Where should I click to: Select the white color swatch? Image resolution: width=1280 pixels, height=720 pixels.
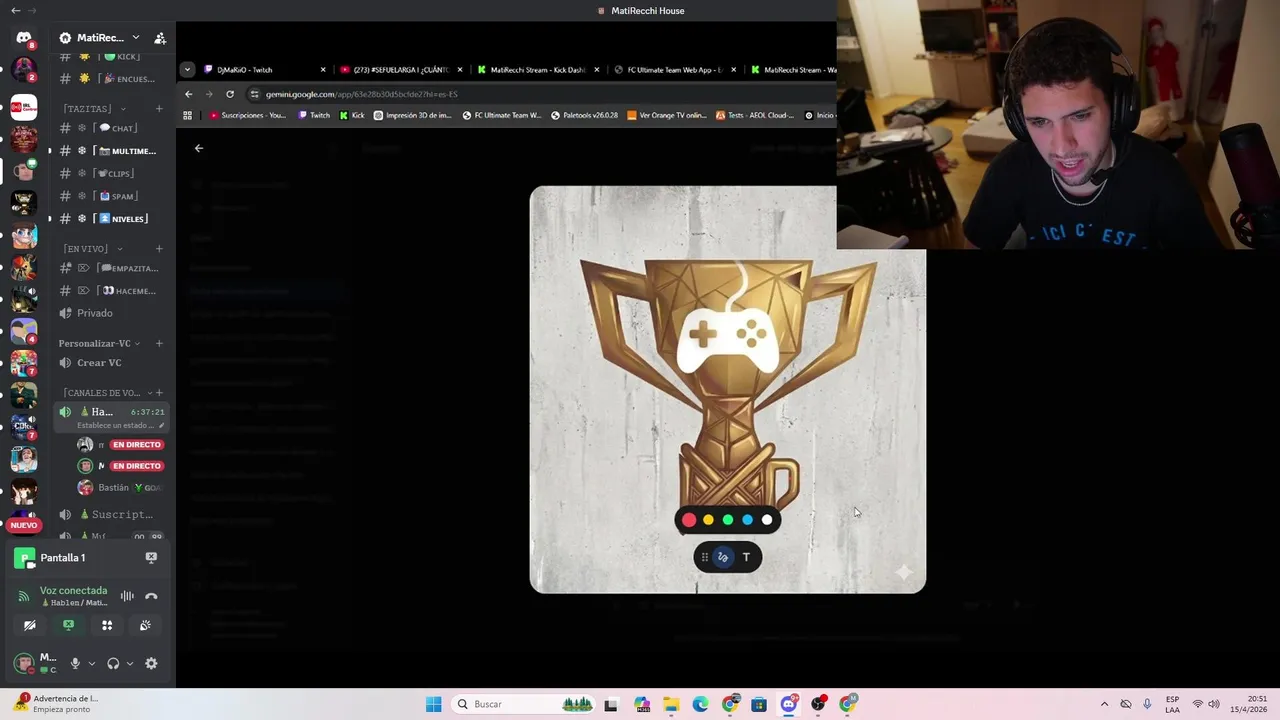[x=767, y=520]
